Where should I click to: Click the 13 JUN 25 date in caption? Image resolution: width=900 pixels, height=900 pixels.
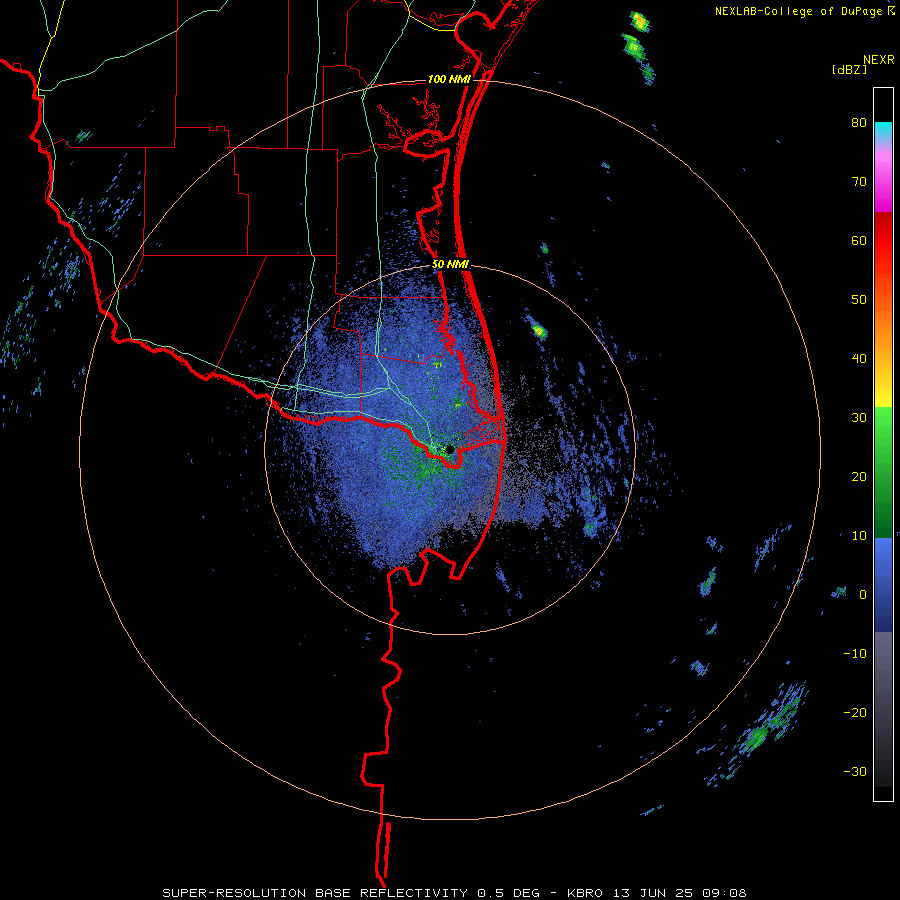coord(651,893)
